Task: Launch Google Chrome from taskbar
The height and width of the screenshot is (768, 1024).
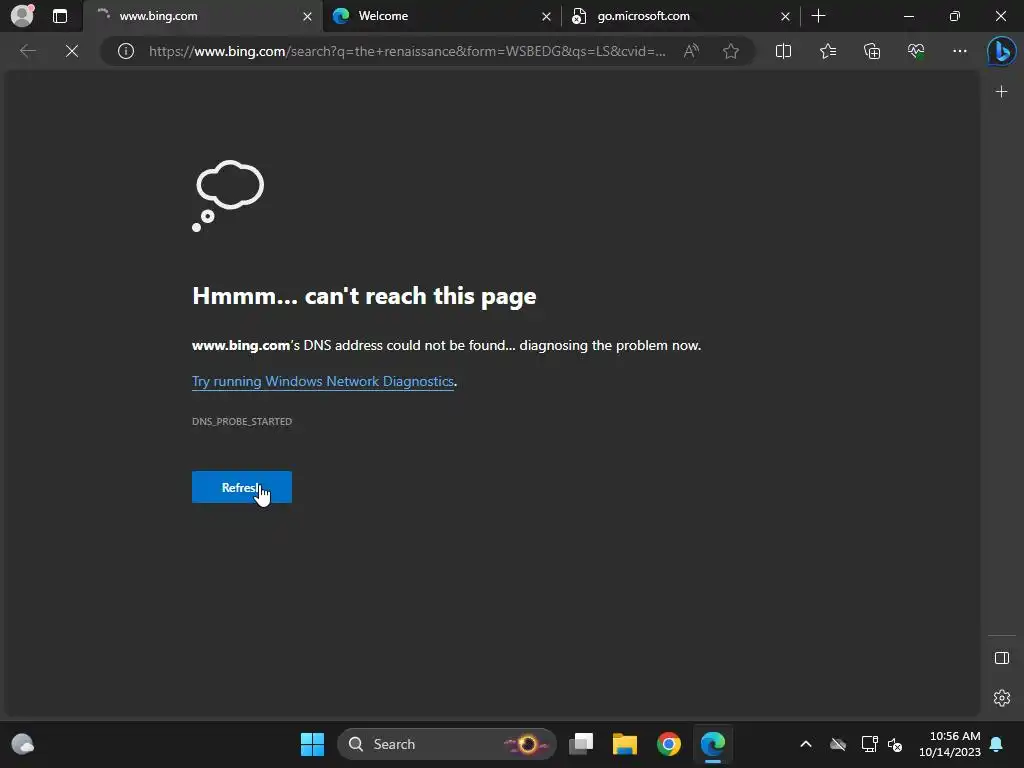Action: point(669,744)
